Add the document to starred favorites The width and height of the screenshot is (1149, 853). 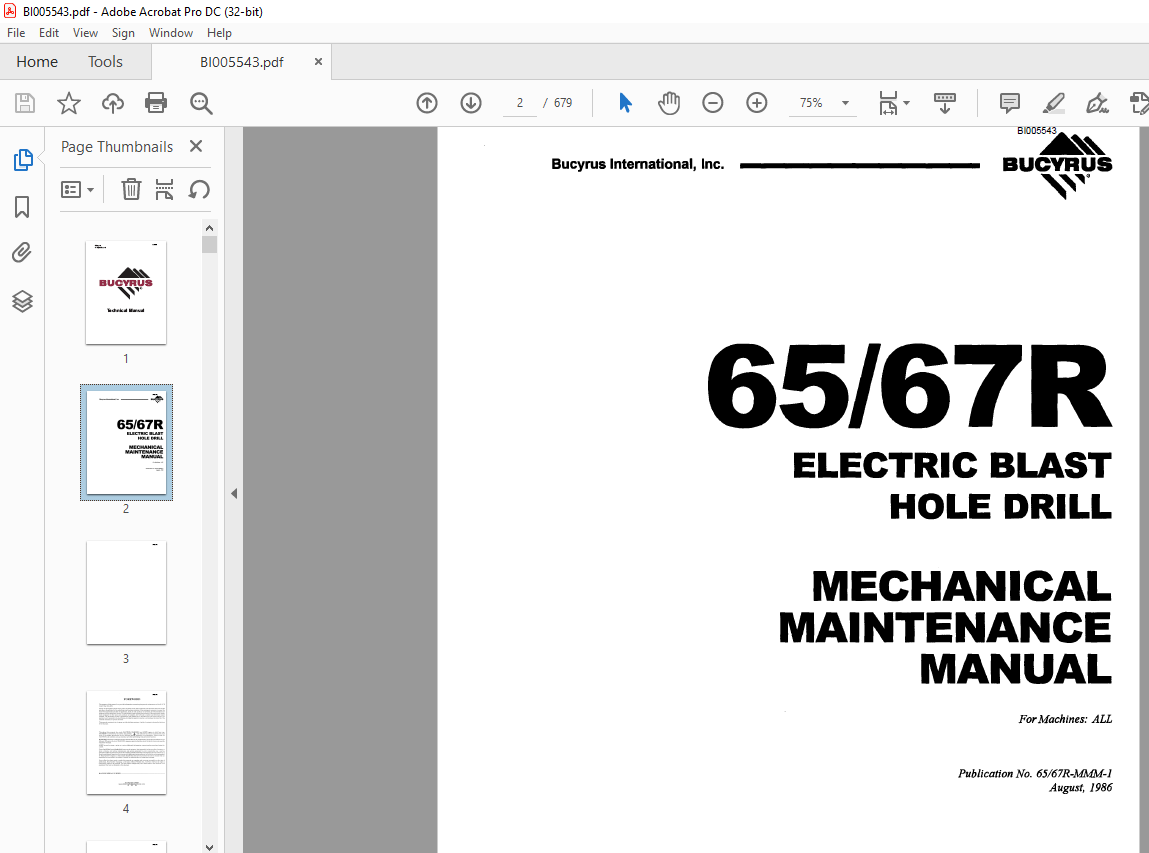click(69, 103)
